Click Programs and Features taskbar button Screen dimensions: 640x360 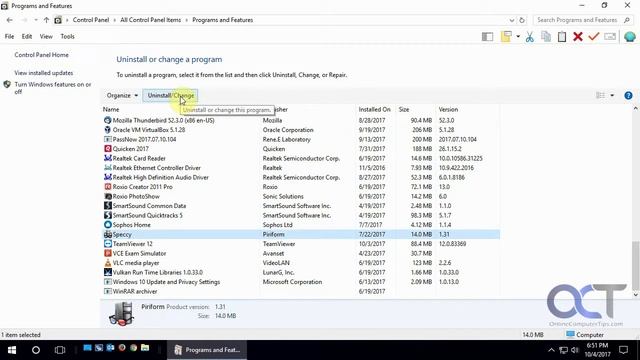207,350
